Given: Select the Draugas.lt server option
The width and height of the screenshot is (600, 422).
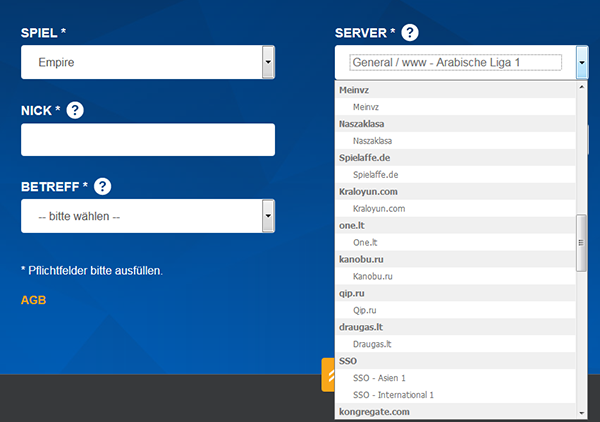Looking at the screenshot, I should coord(455,344).
